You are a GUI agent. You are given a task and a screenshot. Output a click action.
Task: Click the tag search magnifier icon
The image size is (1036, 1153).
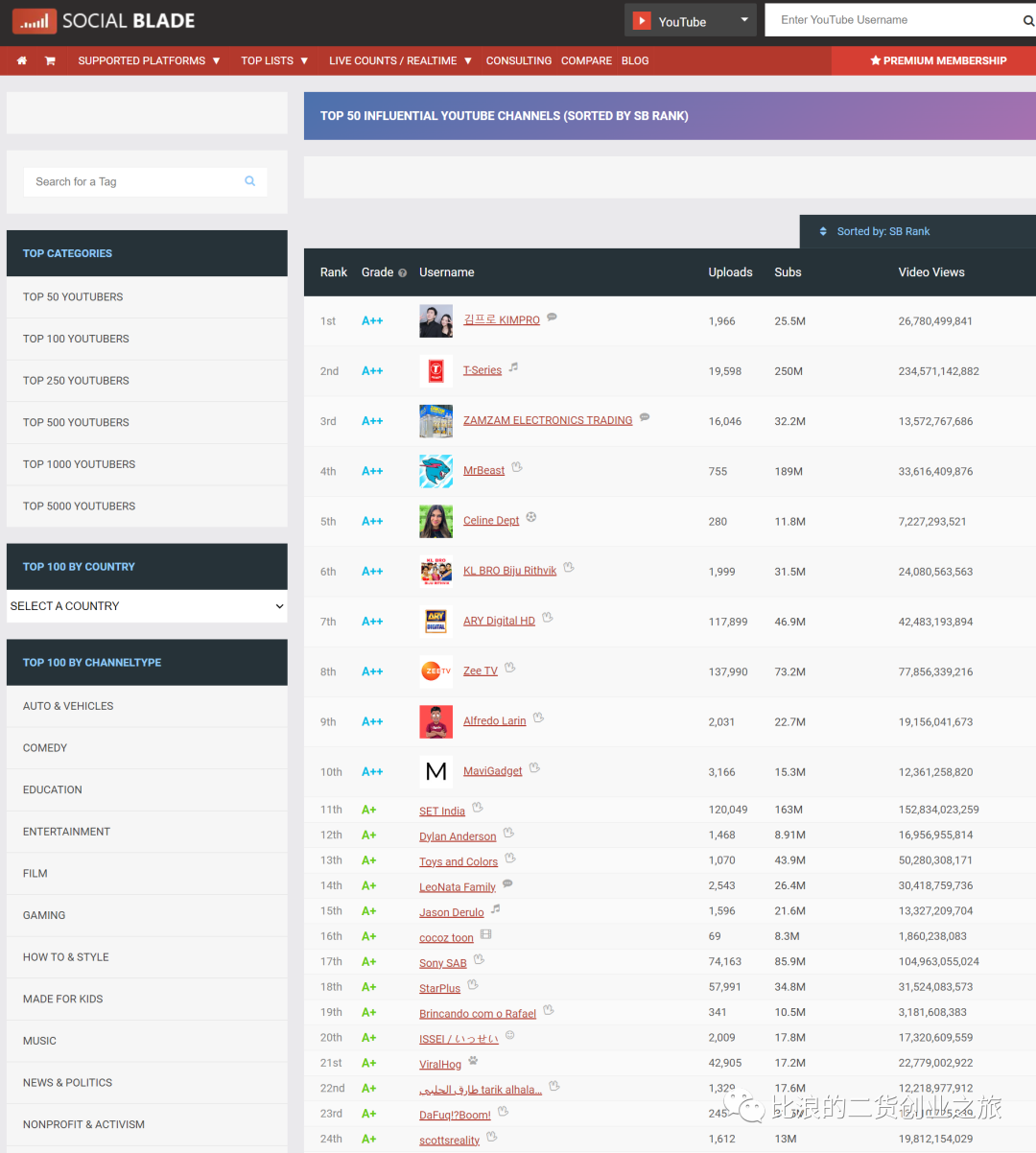[x=250, y=181]
